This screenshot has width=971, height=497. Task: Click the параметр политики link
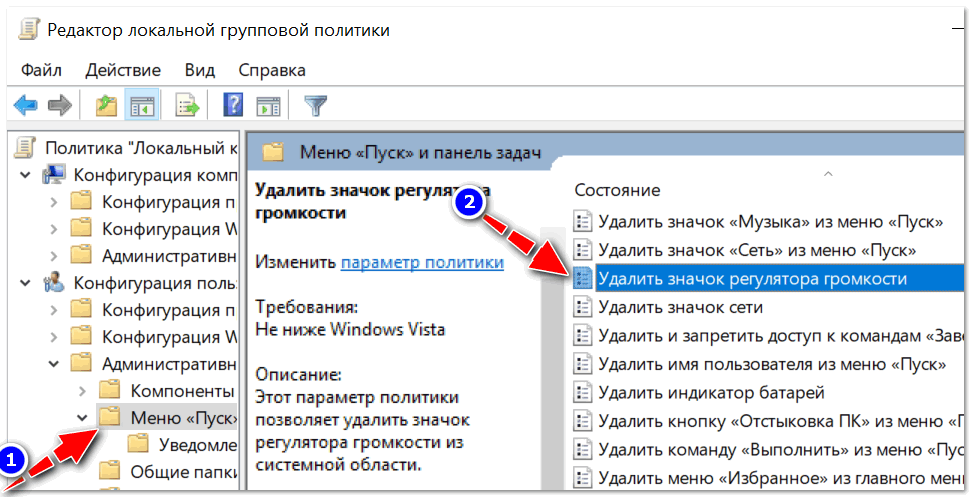point(422,262)
